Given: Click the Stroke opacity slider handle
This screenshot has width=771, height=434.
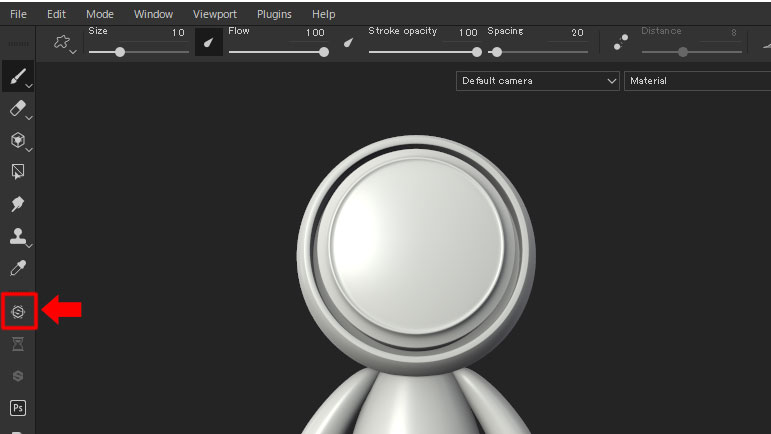Looking at the screenshot, I should pyautogui.click(x=476, y=52).
